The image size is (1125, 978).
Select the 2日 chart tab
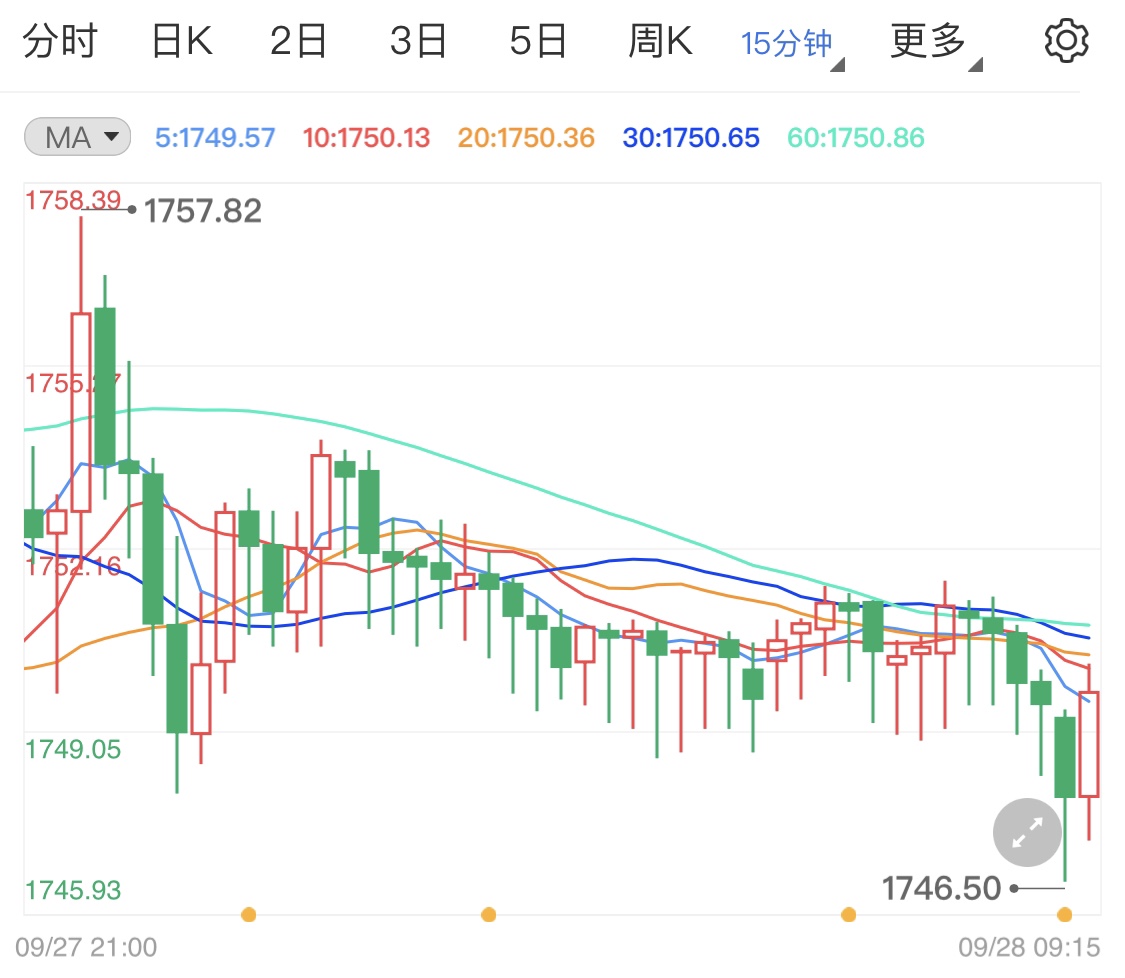pyautogui.click(x=298, y=41)
